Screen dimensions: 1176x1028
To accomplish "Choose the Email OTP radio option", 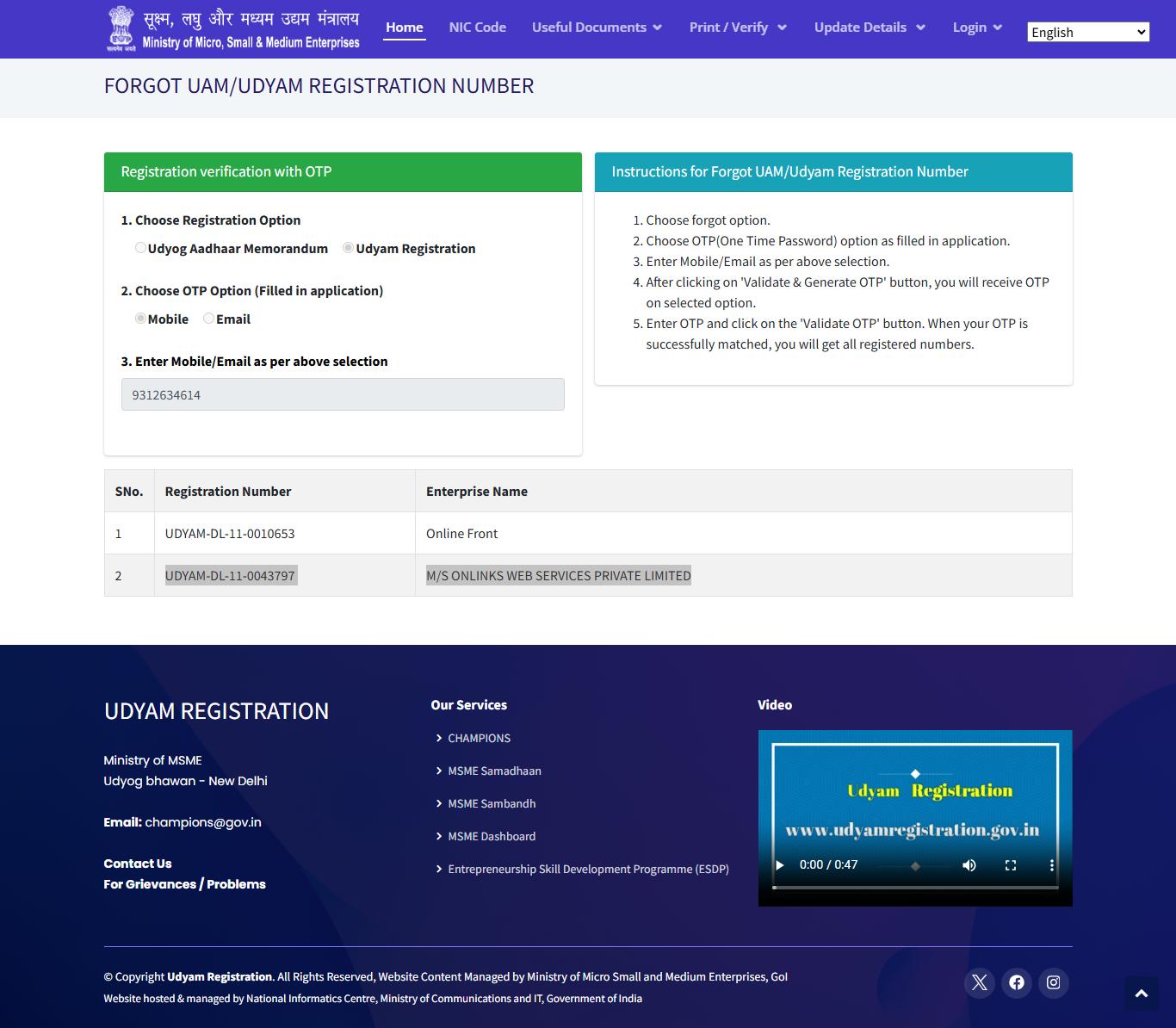I will coord(208,319).
